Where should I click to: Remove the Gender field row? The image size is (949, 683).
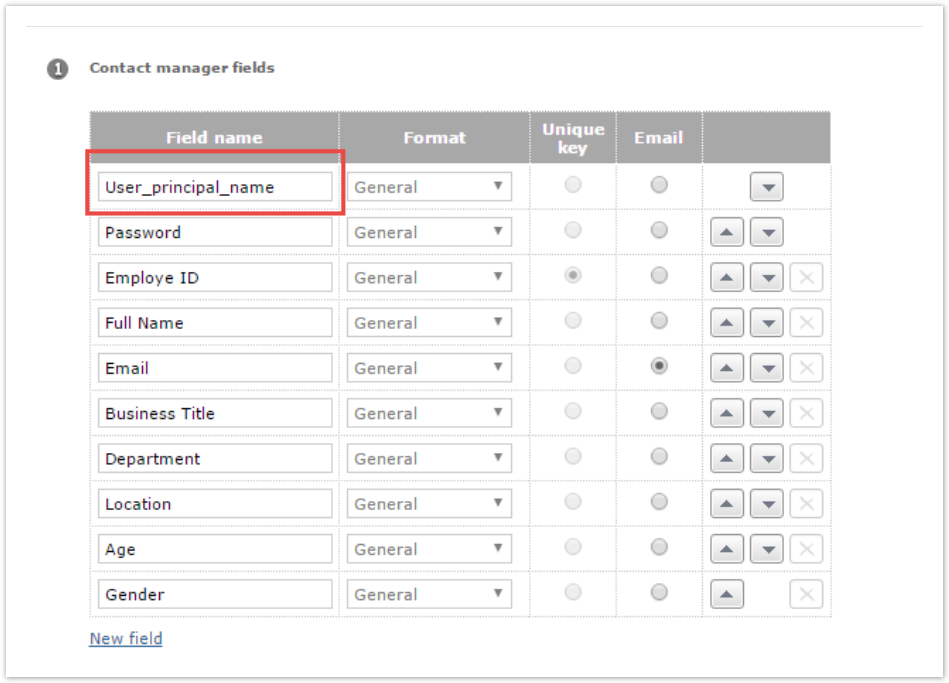pyautogui.click(x=806, y=595)
